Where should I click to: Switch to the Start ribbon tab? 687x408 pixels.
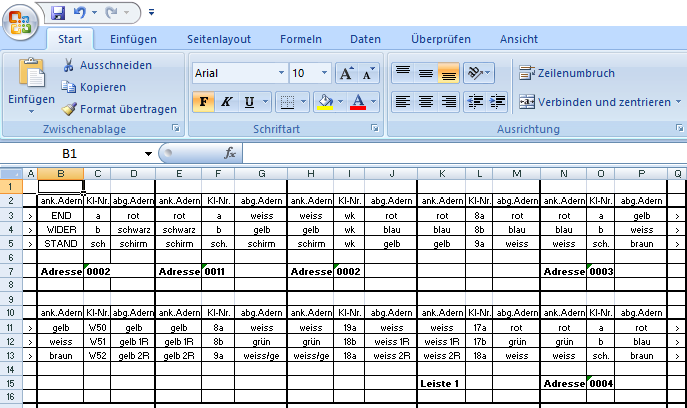[x=70, y=39]
